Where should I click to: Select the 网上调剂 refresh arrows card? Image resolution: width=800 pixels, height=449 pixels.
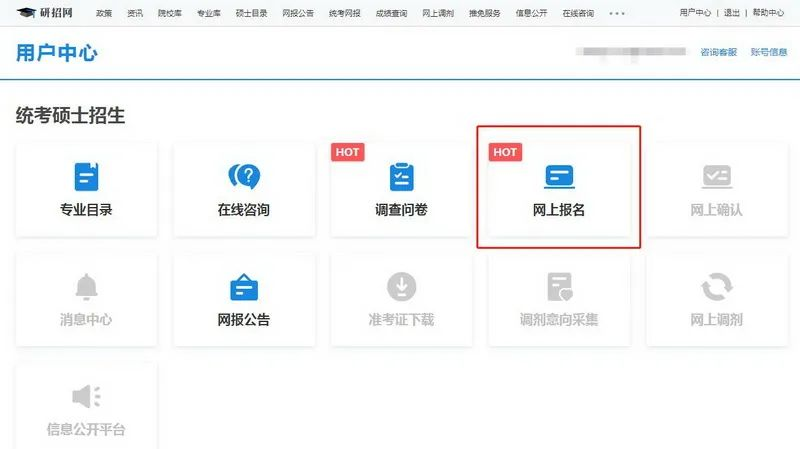pos(717,300)
